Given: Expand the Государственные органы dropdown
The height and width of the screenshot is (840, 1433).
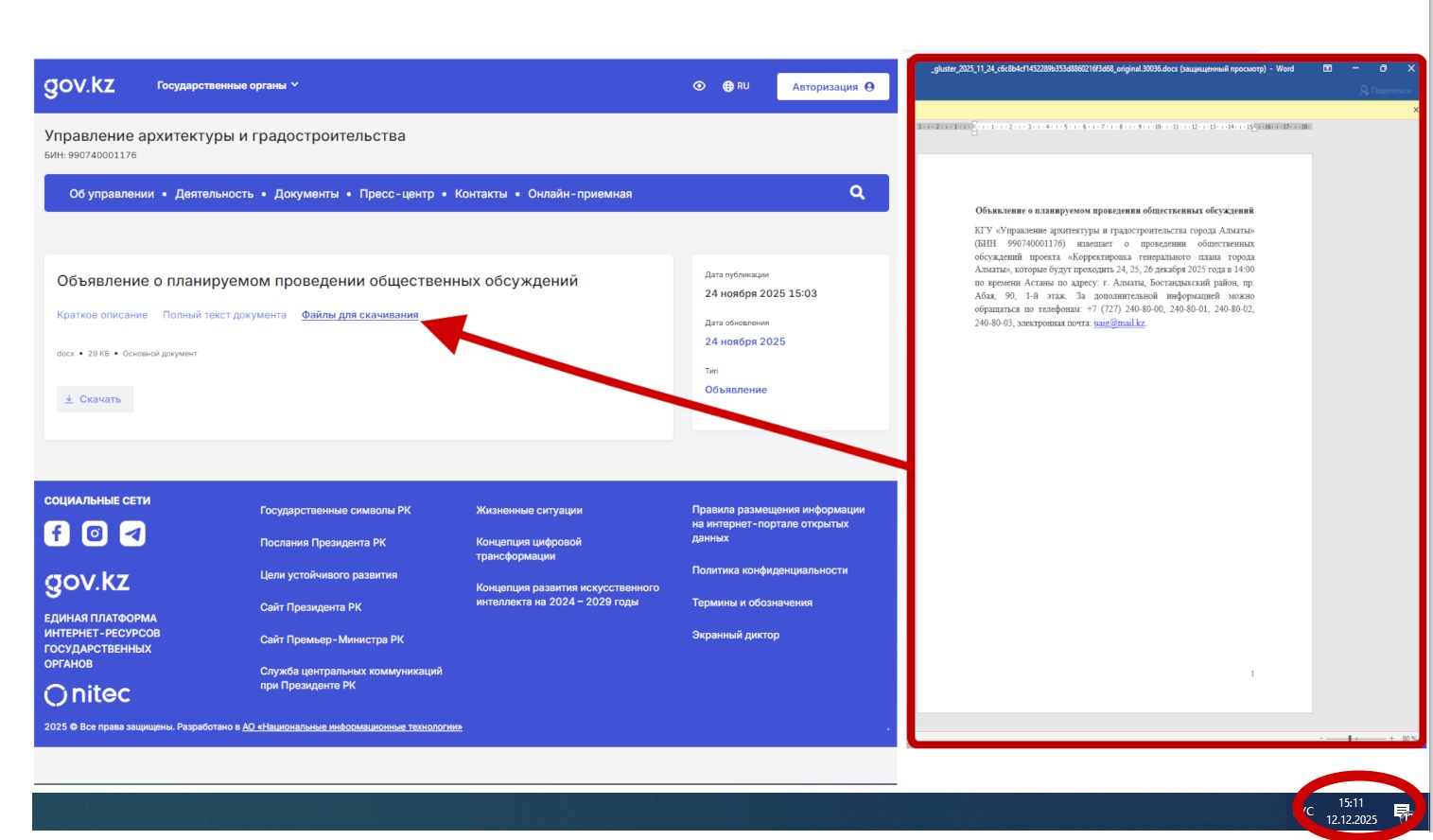Looking at the screenshot, I should (x=227, y=85).
